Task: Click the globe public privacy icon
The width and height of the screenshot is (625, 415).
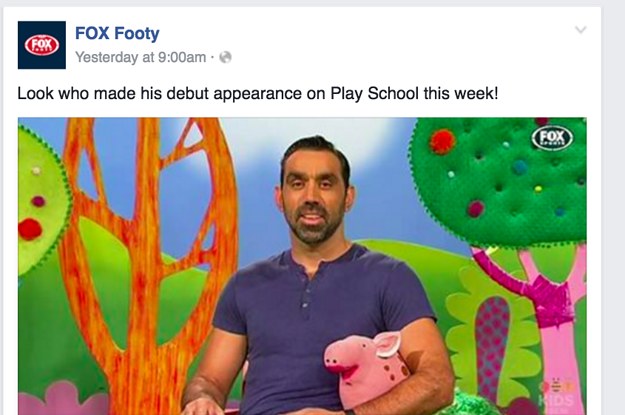Action: pos(225,57)
